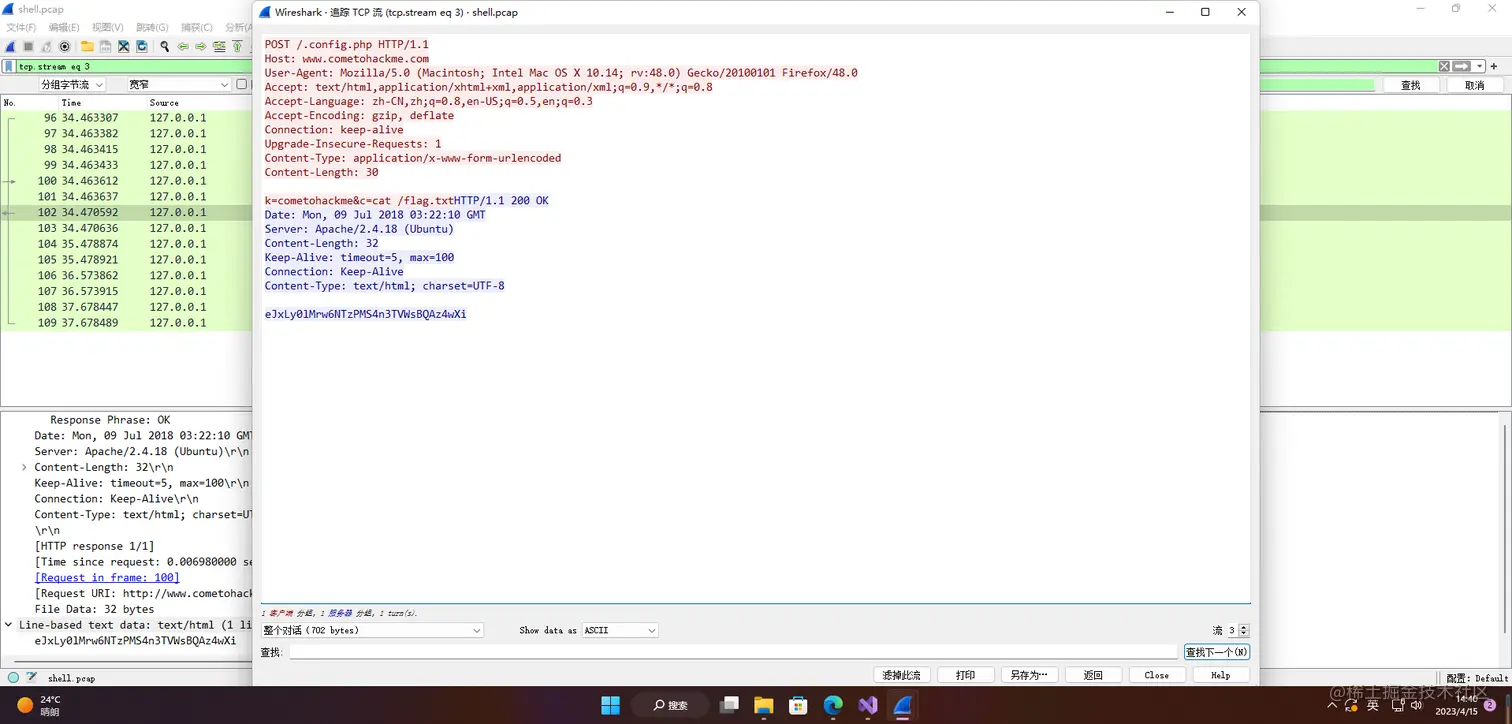Open File Explorer from taskbar
The image size is (1512, 724).
coord(763,705)
